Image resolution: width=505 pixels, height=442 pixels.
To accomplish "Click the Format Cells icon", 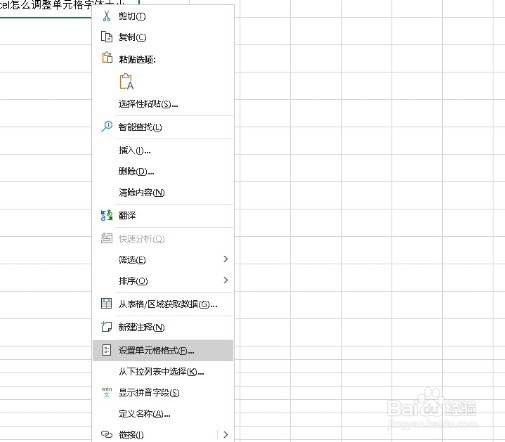I will [x=106, y=350].
